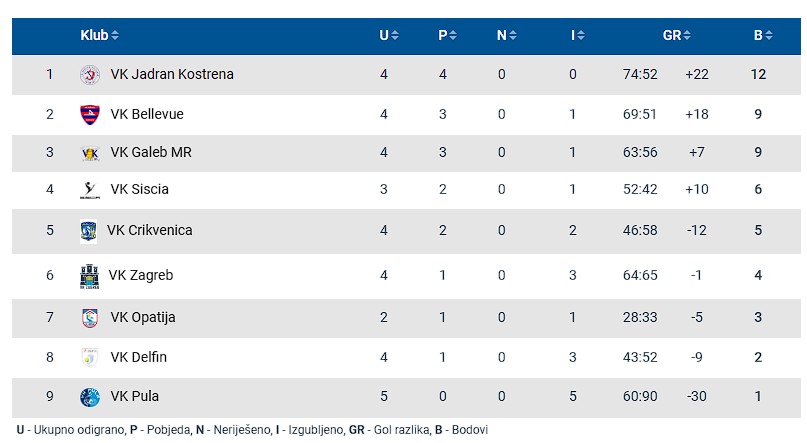807x443 pixels.
Task: Click the VK Opatija club logo
Action: [x=90, y=318]
